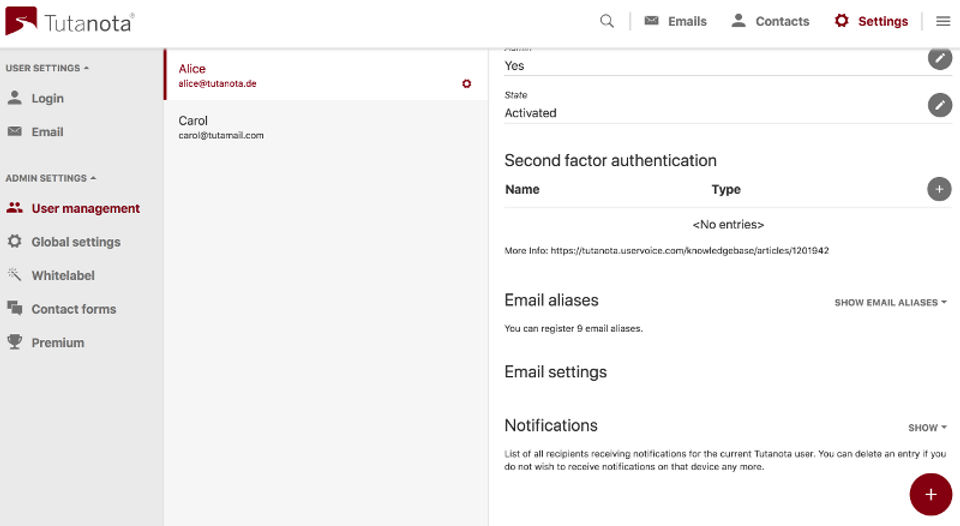The image size is (960, 526).
Task: Open the Contacts tab
Action: pos(770,21)
